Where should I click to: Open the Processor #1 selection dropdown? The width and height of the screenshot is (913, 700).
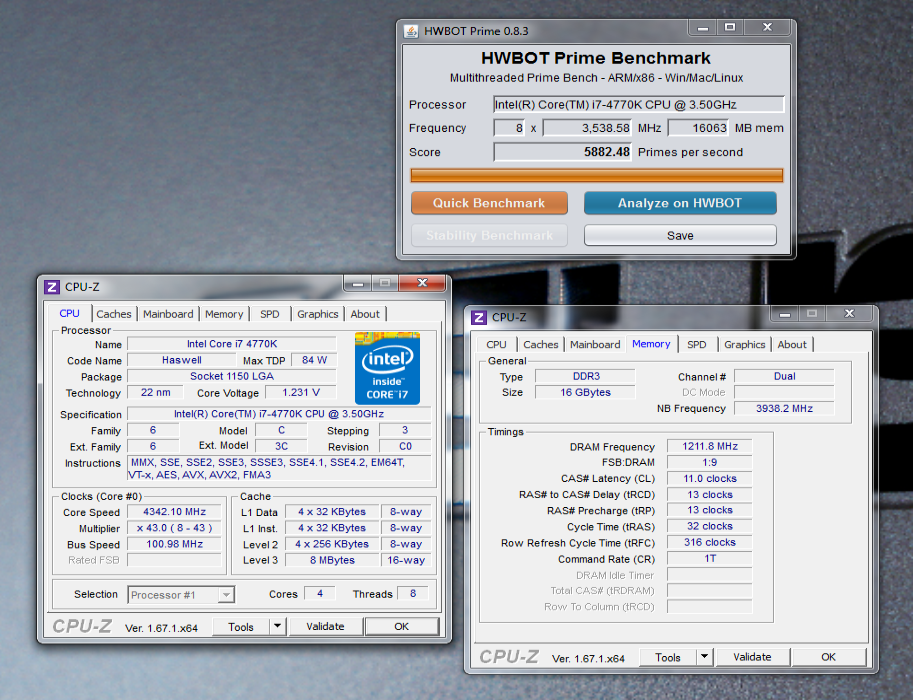pos(181,595)
